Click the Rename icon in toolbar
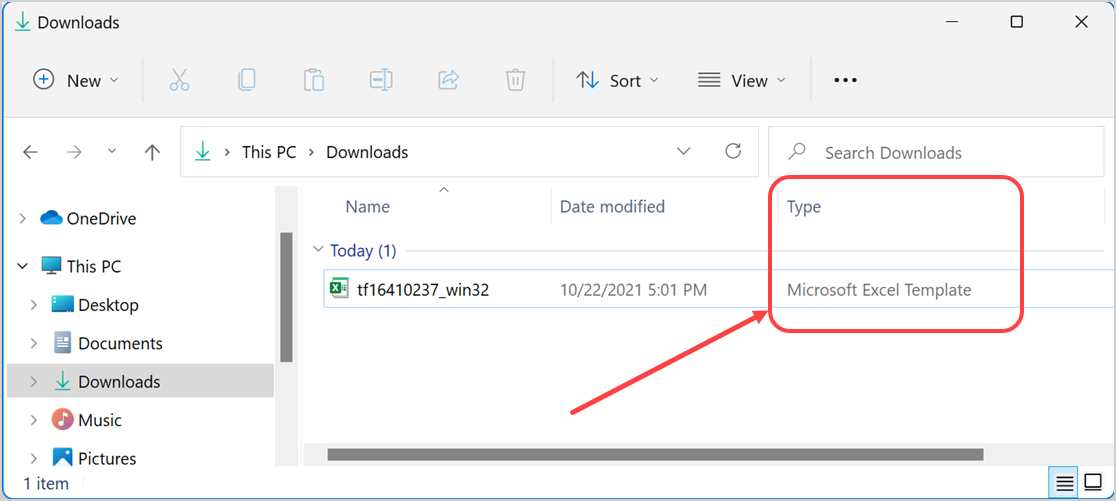Screen dimensions: 1116x501 (x=381, y=80)
